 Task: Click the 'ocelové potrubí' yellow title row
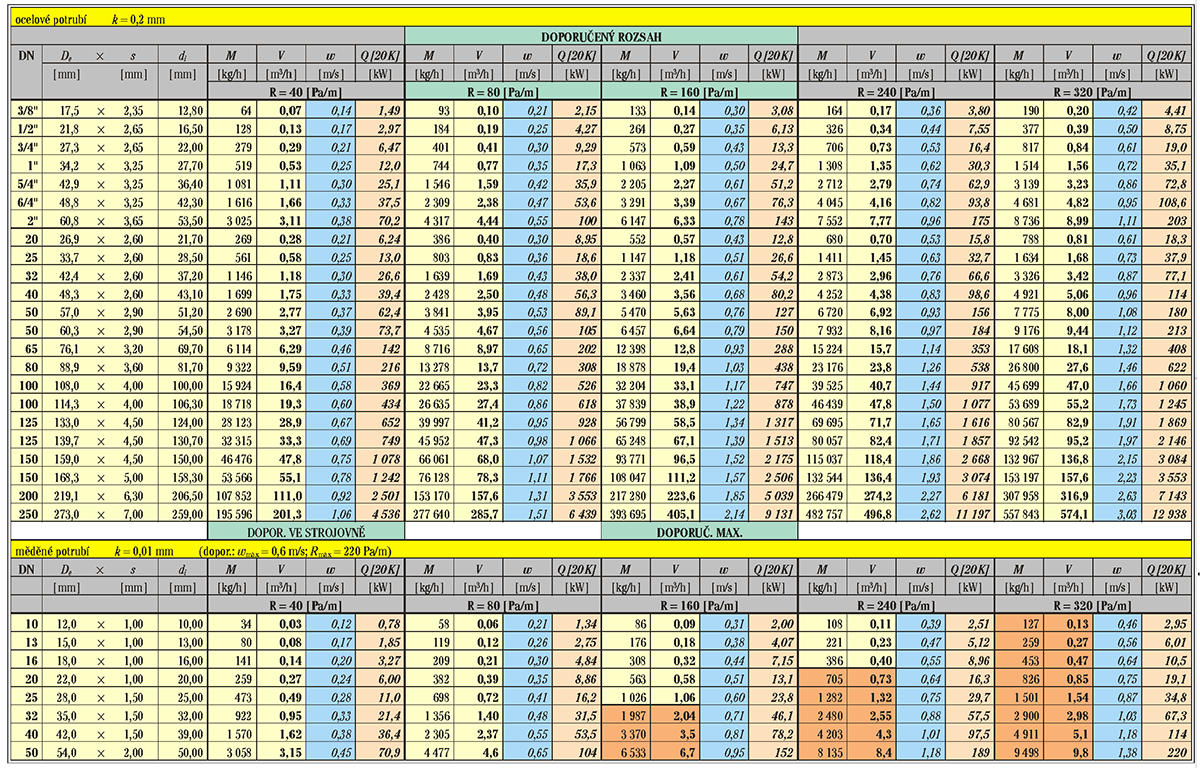tap(600, 18)
